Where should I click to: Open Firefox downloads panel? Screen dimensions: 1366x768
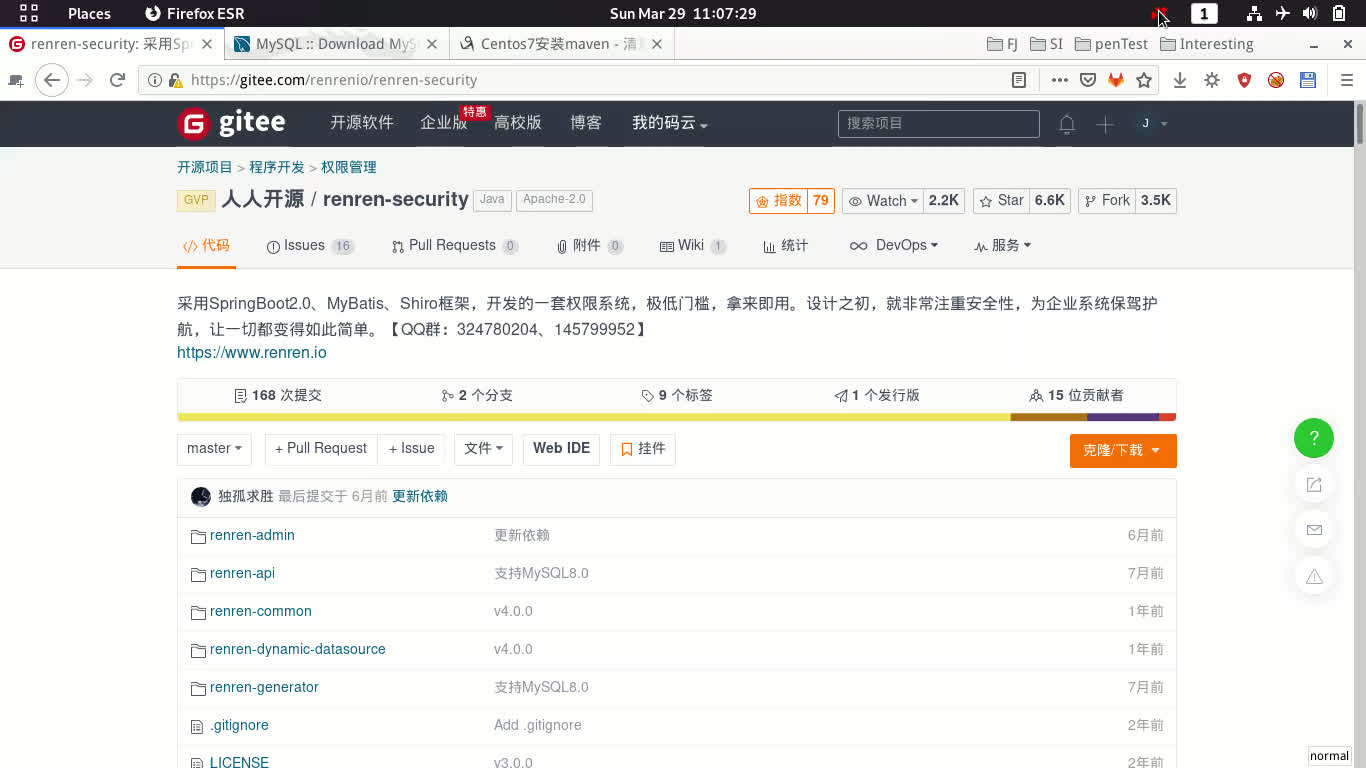point(1180,80)
